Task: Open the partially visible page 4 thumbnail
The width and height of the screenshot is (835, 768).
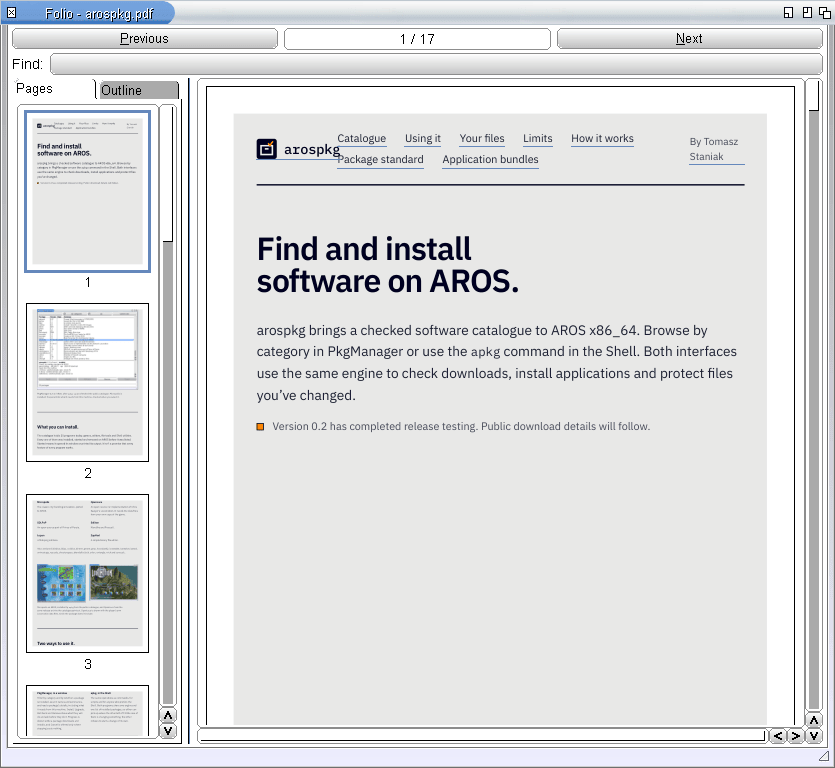Action: click(x=87, y=710)
